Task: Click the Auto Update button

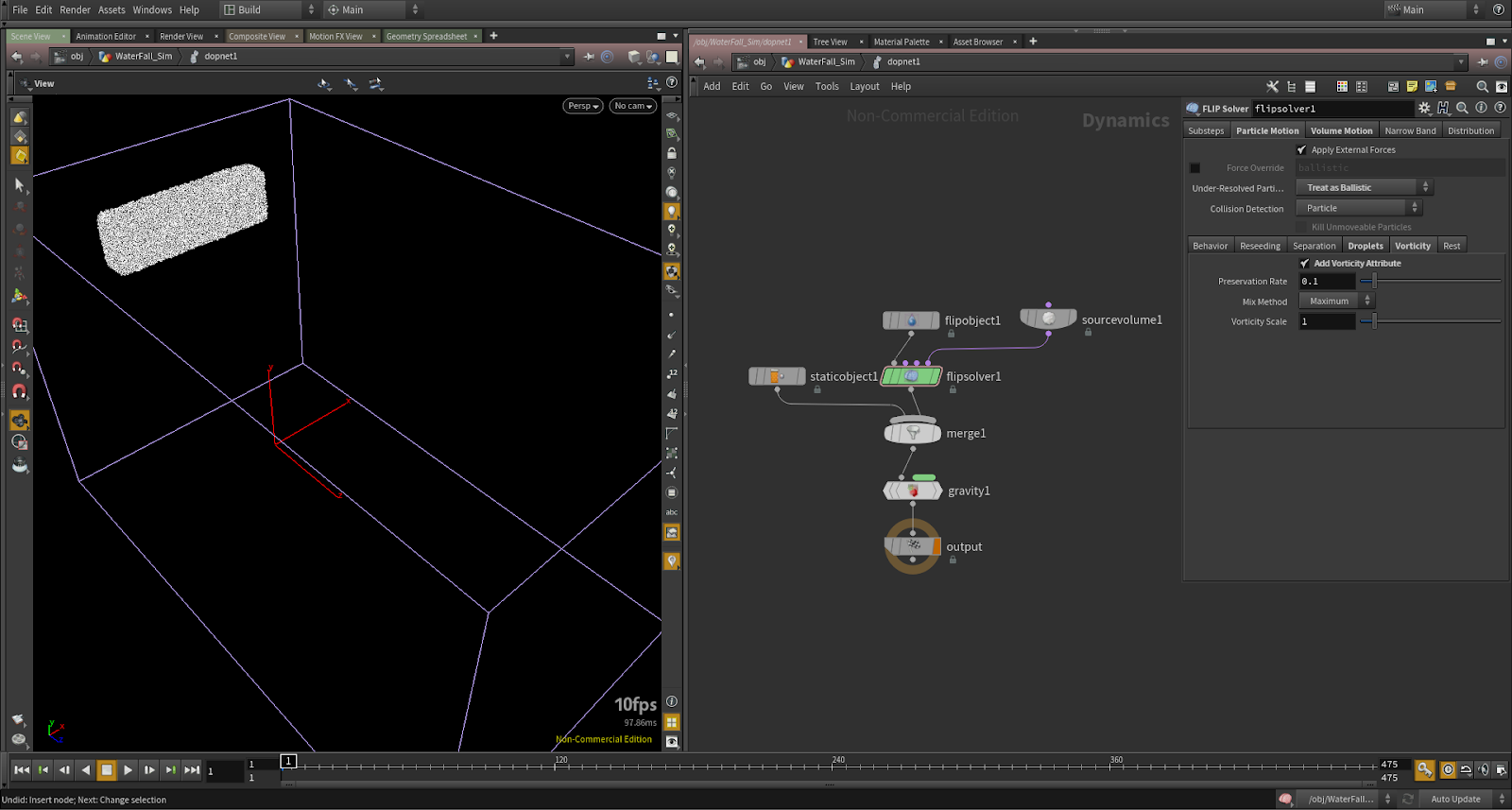Action: tap(1455, 800)
